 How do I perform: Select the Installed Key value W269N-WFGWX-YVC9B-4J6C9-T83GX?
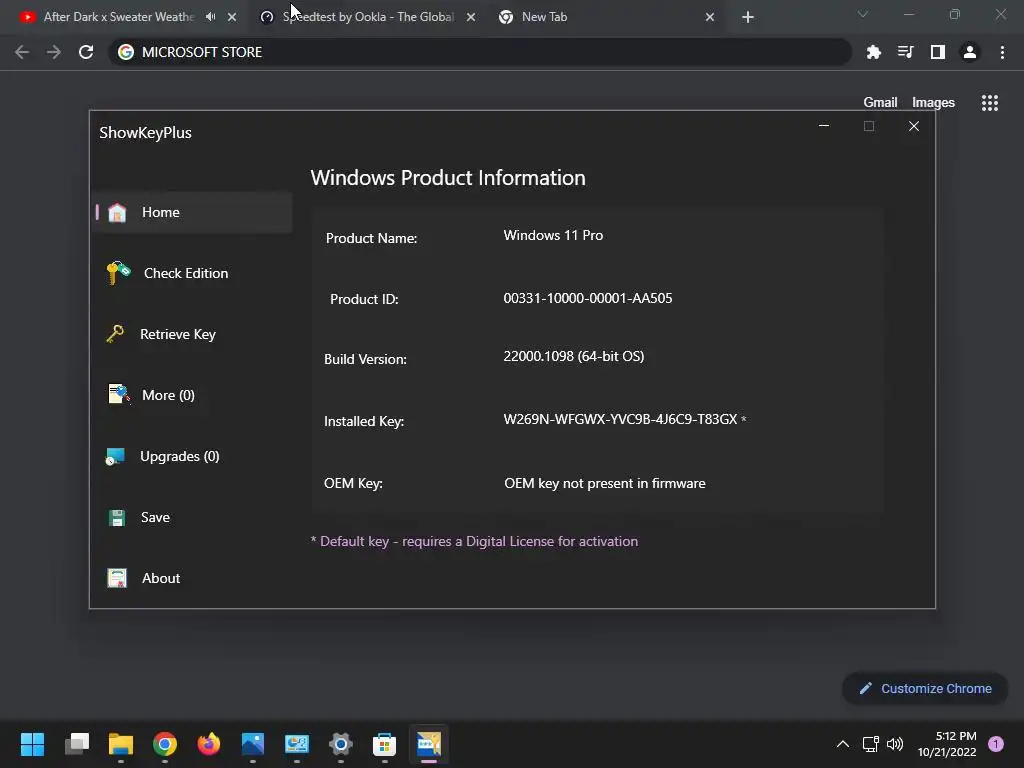[620, 419]
